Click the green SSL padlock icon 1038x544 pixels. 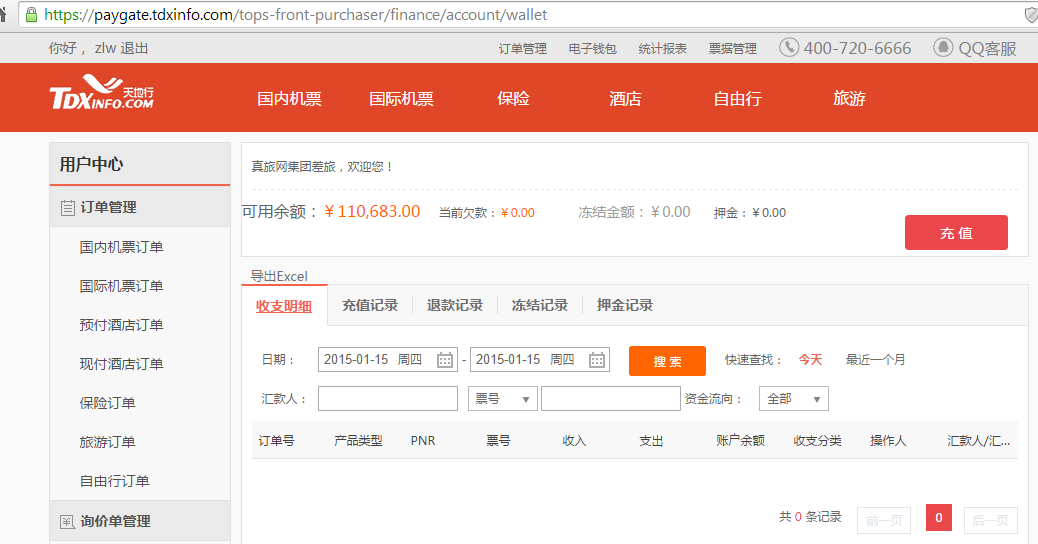point(31,15)
